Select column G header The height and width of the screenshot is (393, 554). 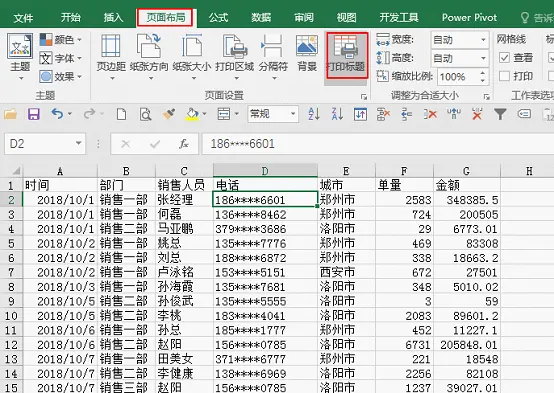pos(466,171)
